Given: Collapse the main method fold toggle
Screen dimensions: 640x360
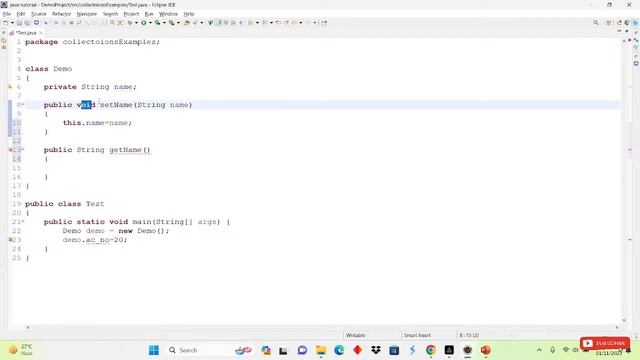Looking at the screenshot, I should click(x=23, y=222).
